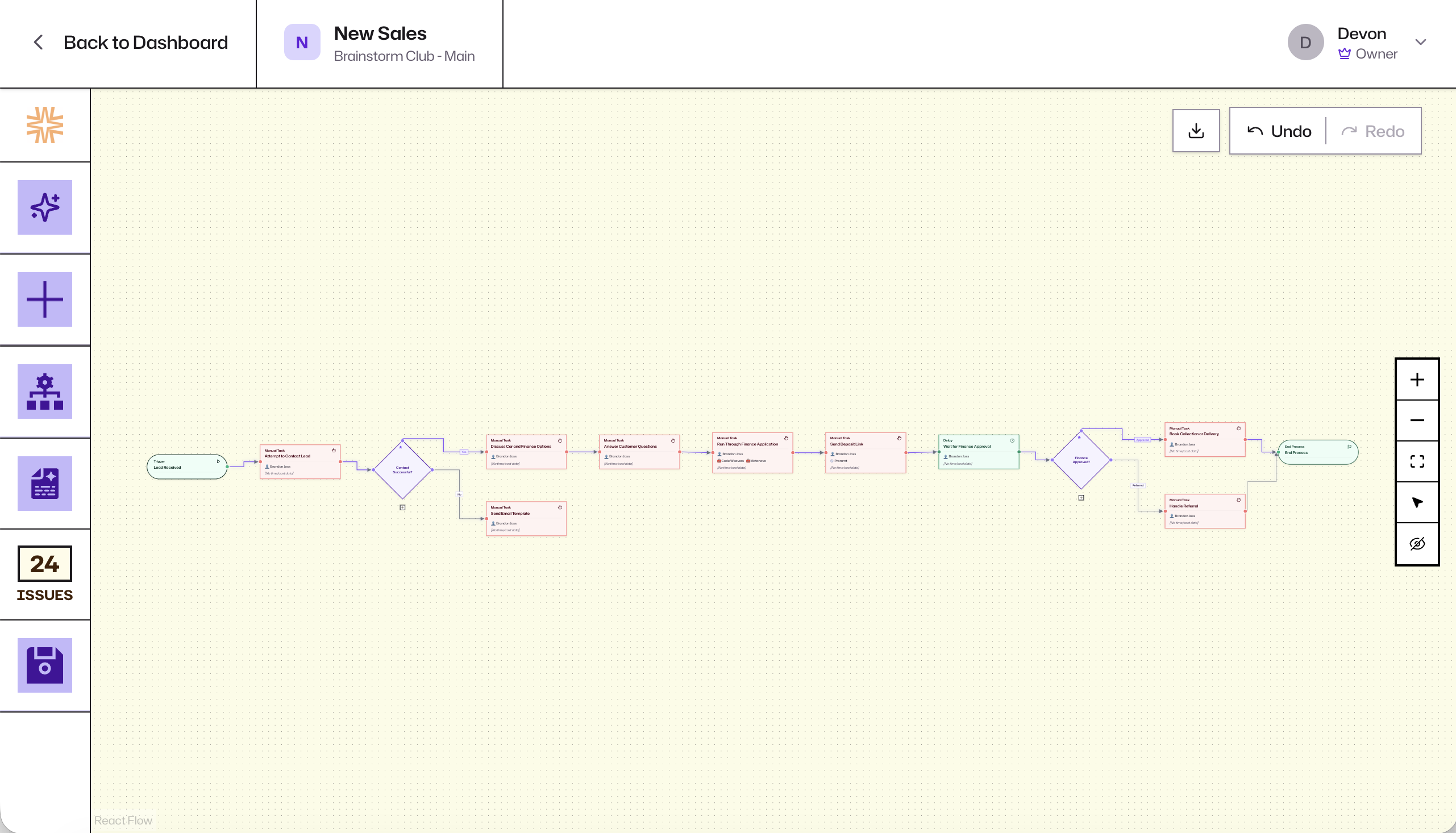
Task: Click the Referred edge label
Action: pyautogui.click(x=1138, y=485)
